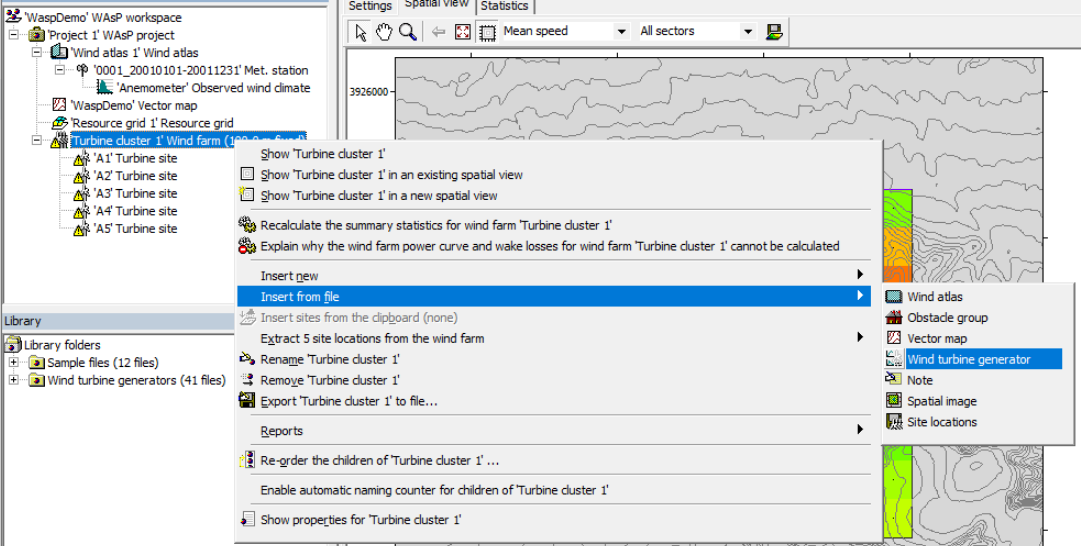Choose Wind turbine generator in submenu
Viewport: 1081px width, 546px height.
click(x=968, y=359)
